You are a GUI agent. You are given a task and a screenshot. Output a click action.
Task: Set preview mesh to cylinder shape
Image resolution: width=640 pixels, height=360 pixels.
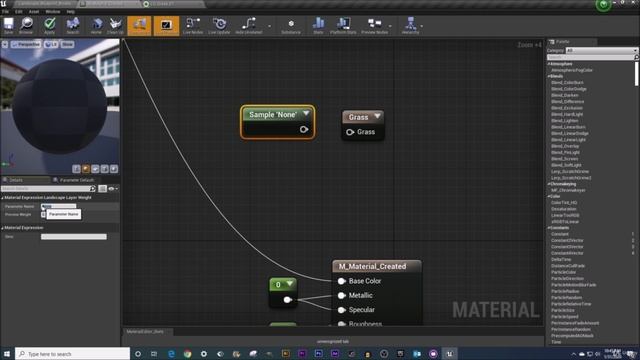point(76,169)
